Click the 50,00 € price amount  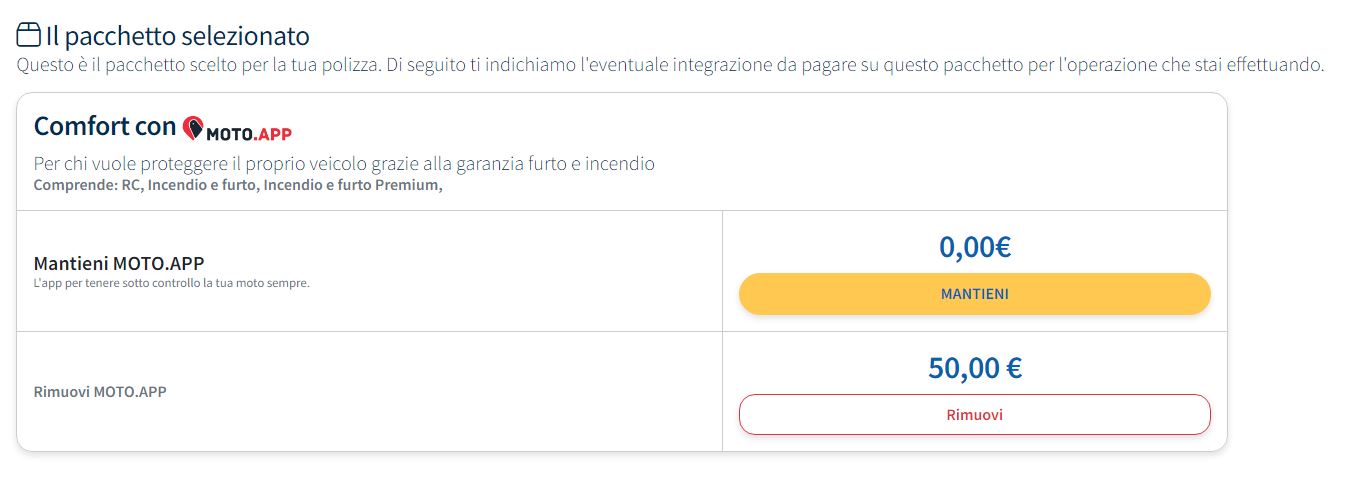(974, 368)
